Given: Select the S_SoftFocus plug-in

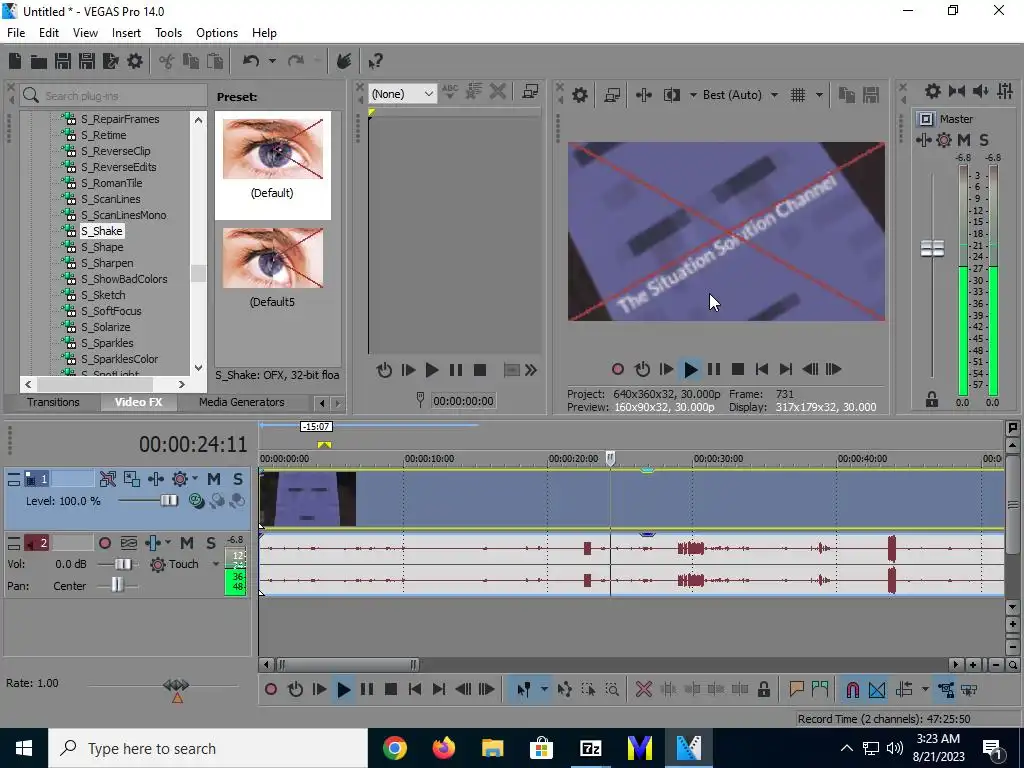Looking at the screenshot, I should point(111,311).
